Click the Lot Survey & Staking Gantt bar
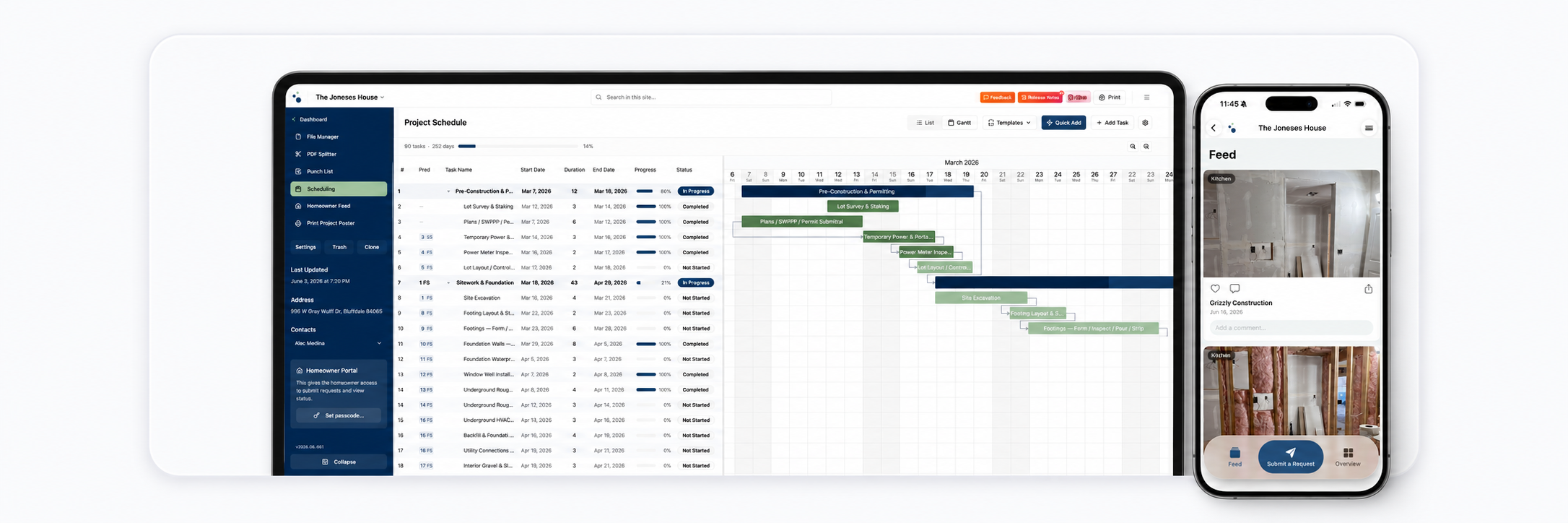This screenshot has width=1568, height=523. (863, 207)
